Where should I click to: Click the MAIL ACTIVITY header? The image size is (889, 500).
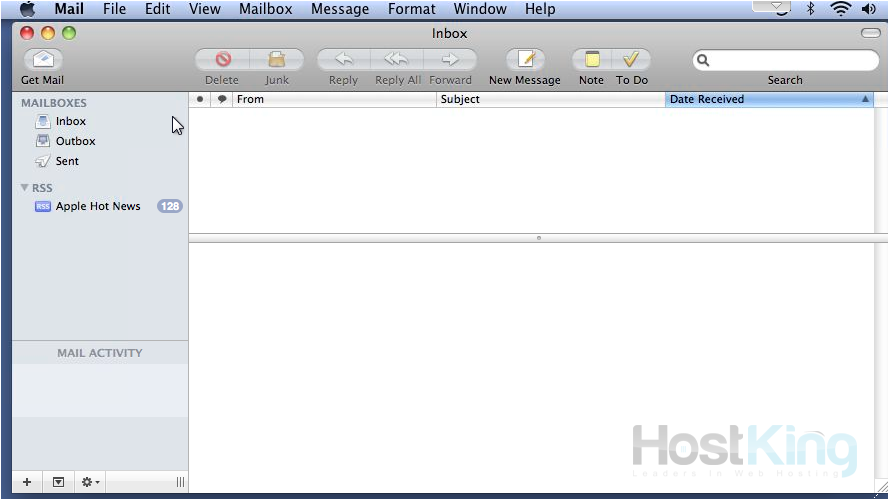point(100,353)
